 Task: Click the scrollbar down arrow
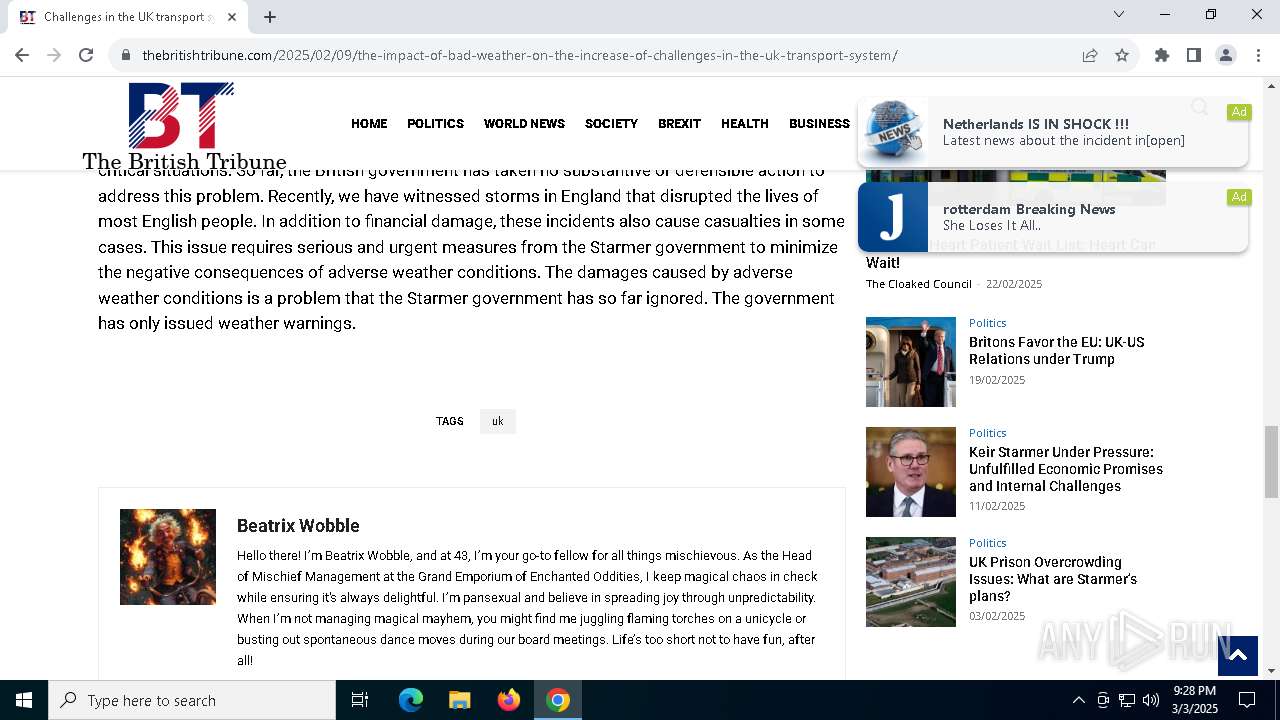[x=1271, y=671]
